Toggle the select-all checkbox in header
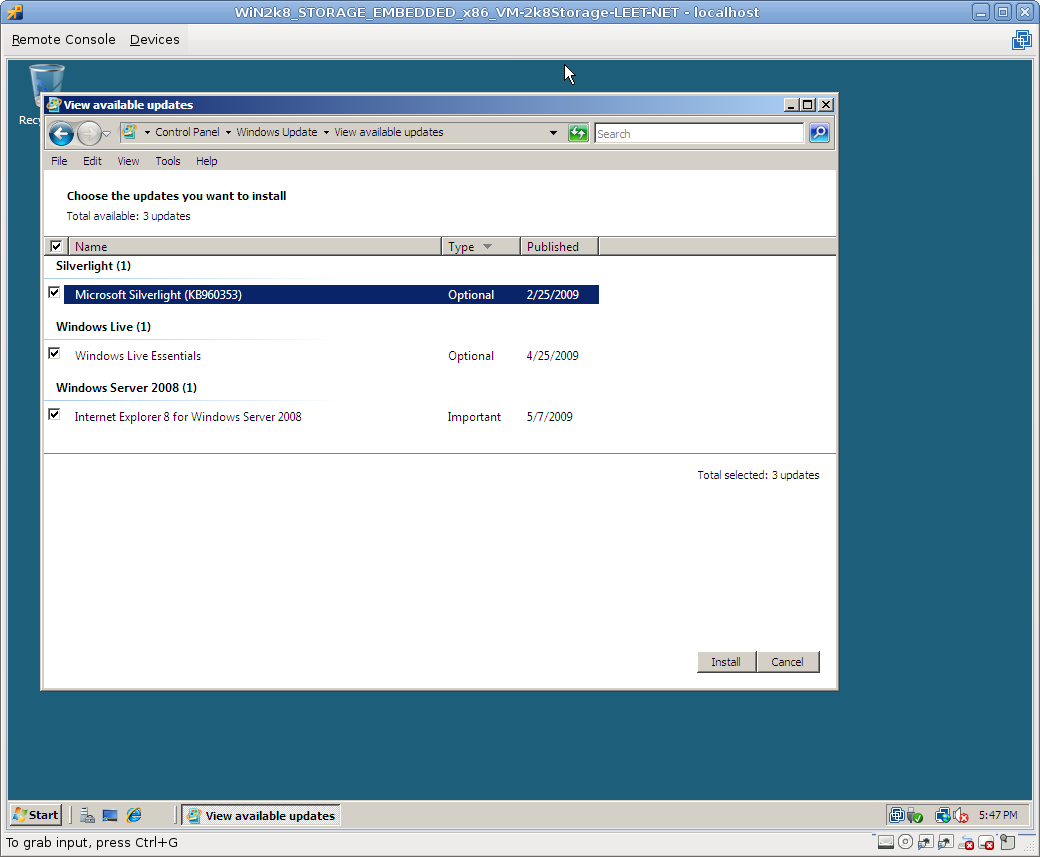Viewport: 1040px width, 857px height. (56, 246)
